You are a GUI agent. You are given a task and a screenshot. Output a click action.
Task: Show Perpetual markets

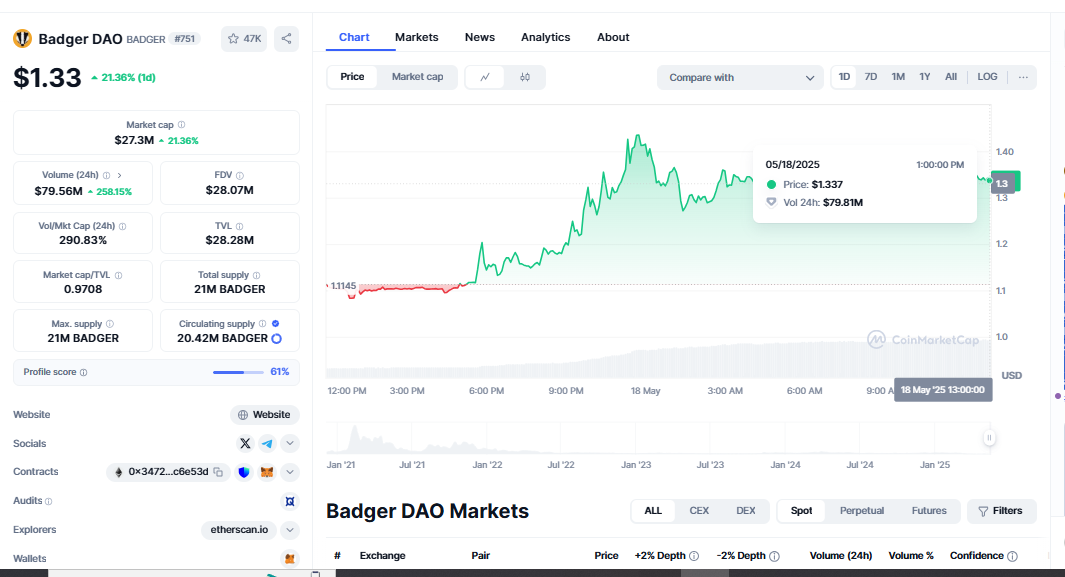(862, 511)
